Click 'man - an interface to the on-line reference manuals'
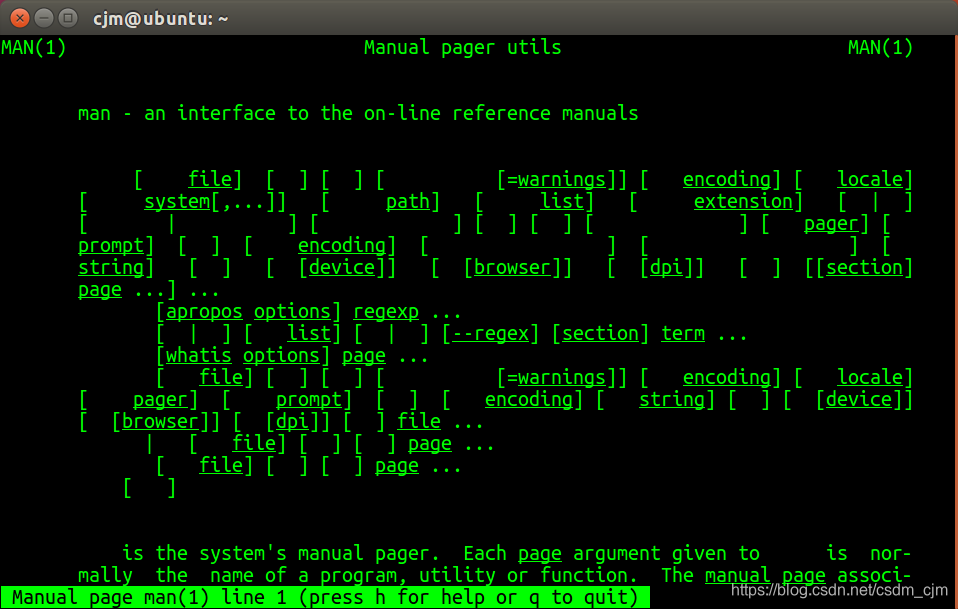Image resolution: width=958 pixels, height=609 pixels. coord(358,113)
